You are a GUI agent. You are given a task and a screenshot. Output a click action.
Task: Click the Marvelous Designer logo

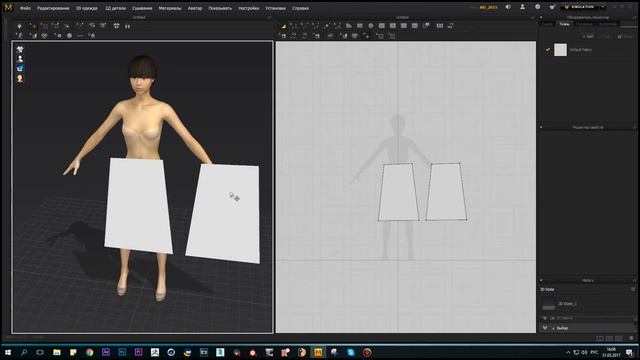click(x=8, y=7)
